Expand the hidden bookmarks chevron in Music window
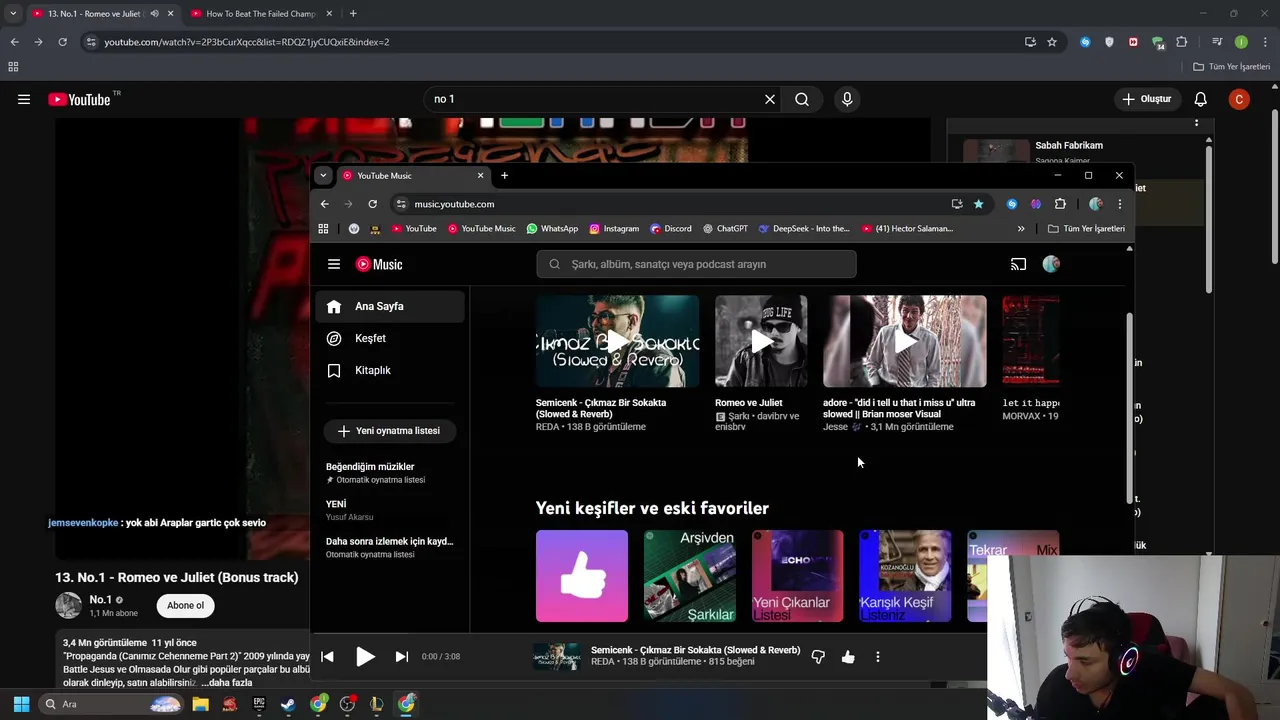 coord(1021,229)
